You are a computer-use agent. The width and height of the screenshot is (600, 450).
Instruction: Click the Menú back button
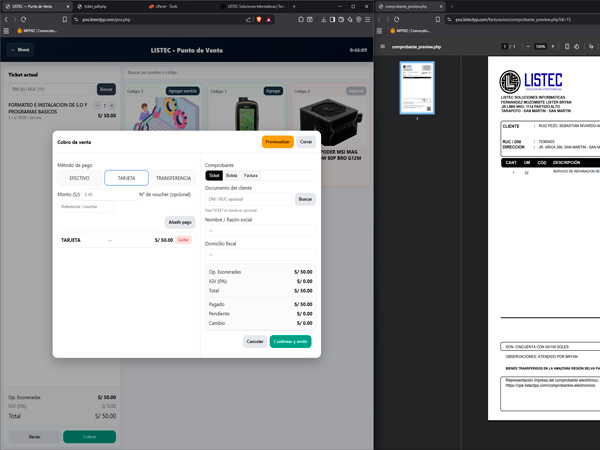pyautogui.click(x=20, y=50)
